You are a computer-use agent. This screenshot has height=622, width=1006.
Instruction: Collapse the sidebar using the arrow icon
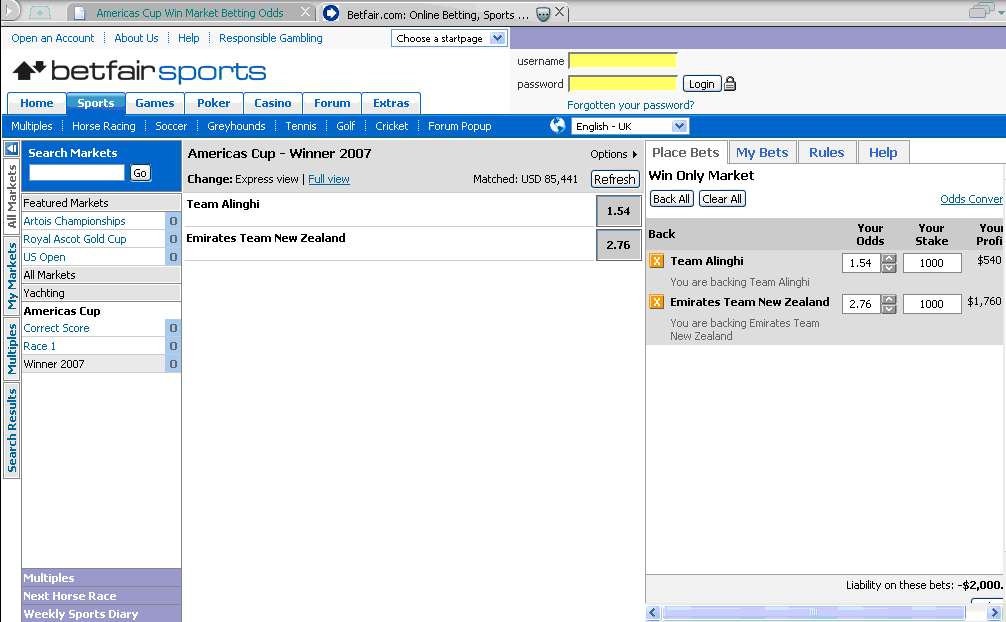11,148
